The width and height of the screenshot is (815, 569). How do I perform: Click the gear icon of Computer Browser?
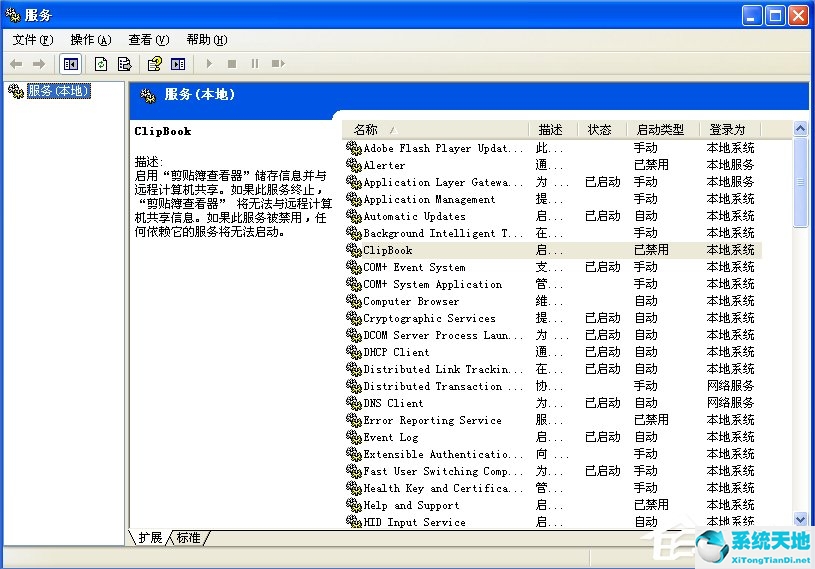tap(353, 301)
